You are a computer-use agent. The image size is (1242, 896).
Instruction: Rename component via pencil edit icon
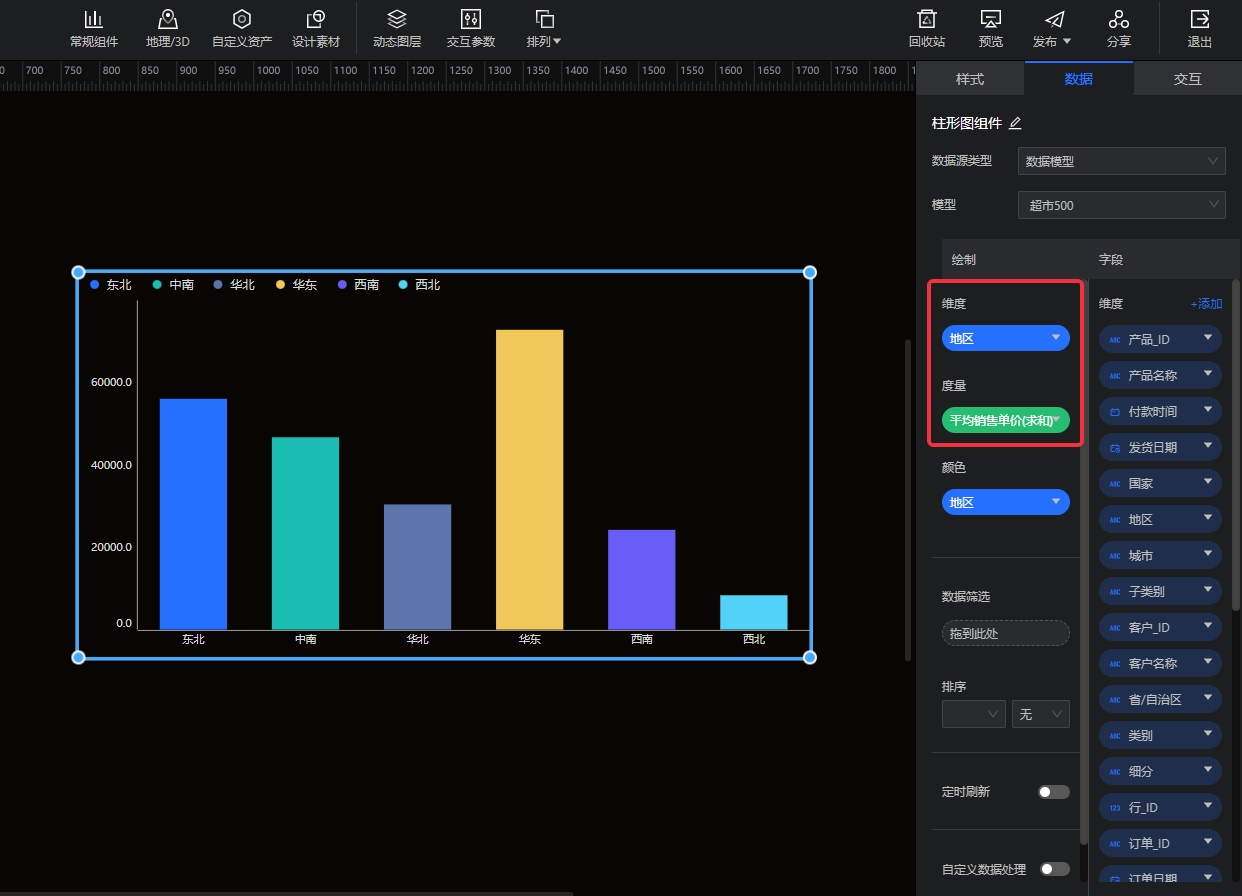pyautogui.click(x=1015, y=123)
